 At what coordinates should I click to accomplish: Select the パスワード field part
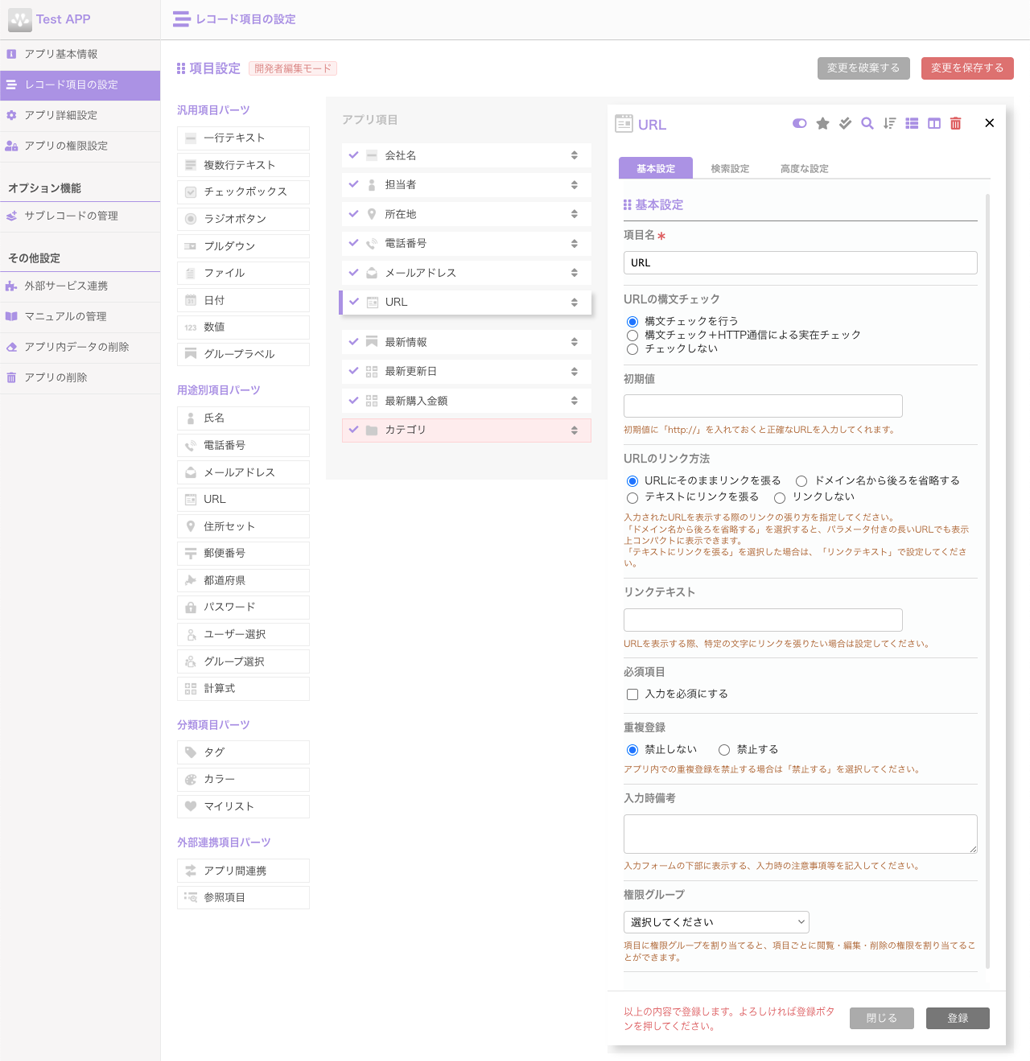coord(243,607)
